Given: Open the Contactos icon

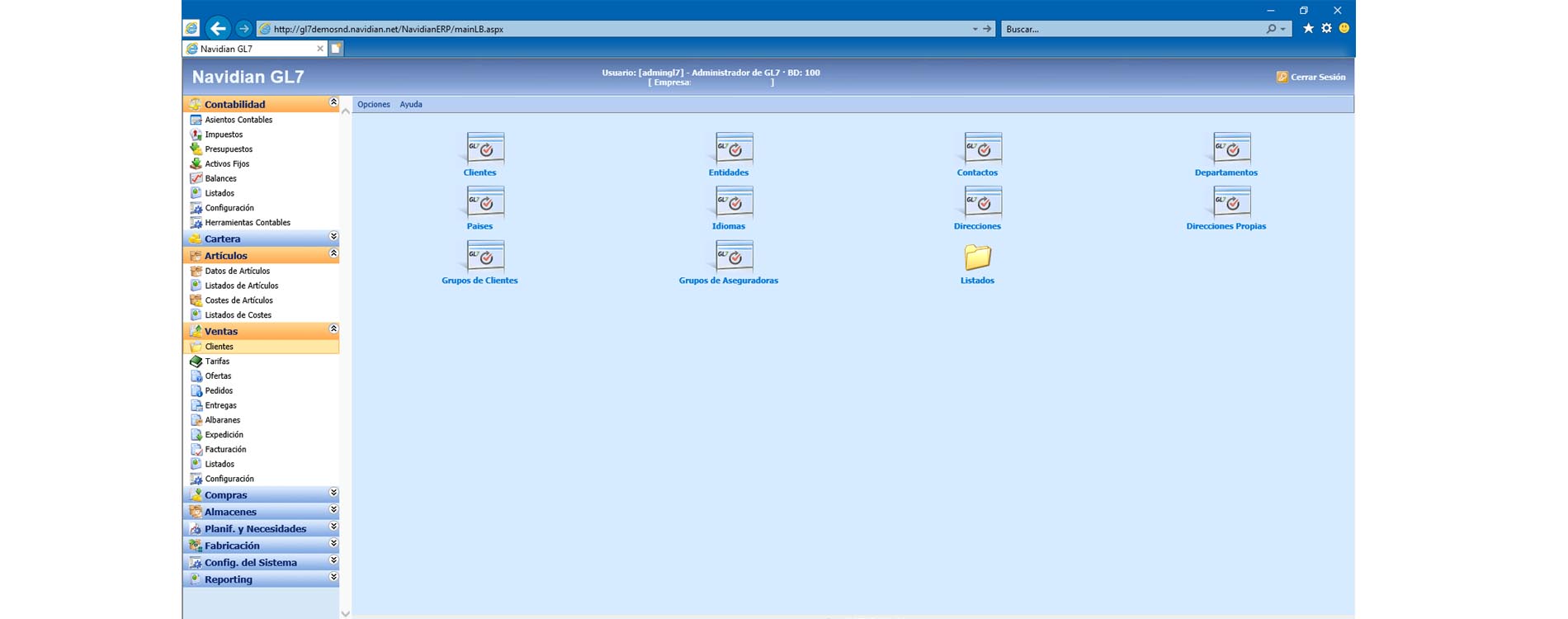Looking at the screenshot, I should point(982,149).
